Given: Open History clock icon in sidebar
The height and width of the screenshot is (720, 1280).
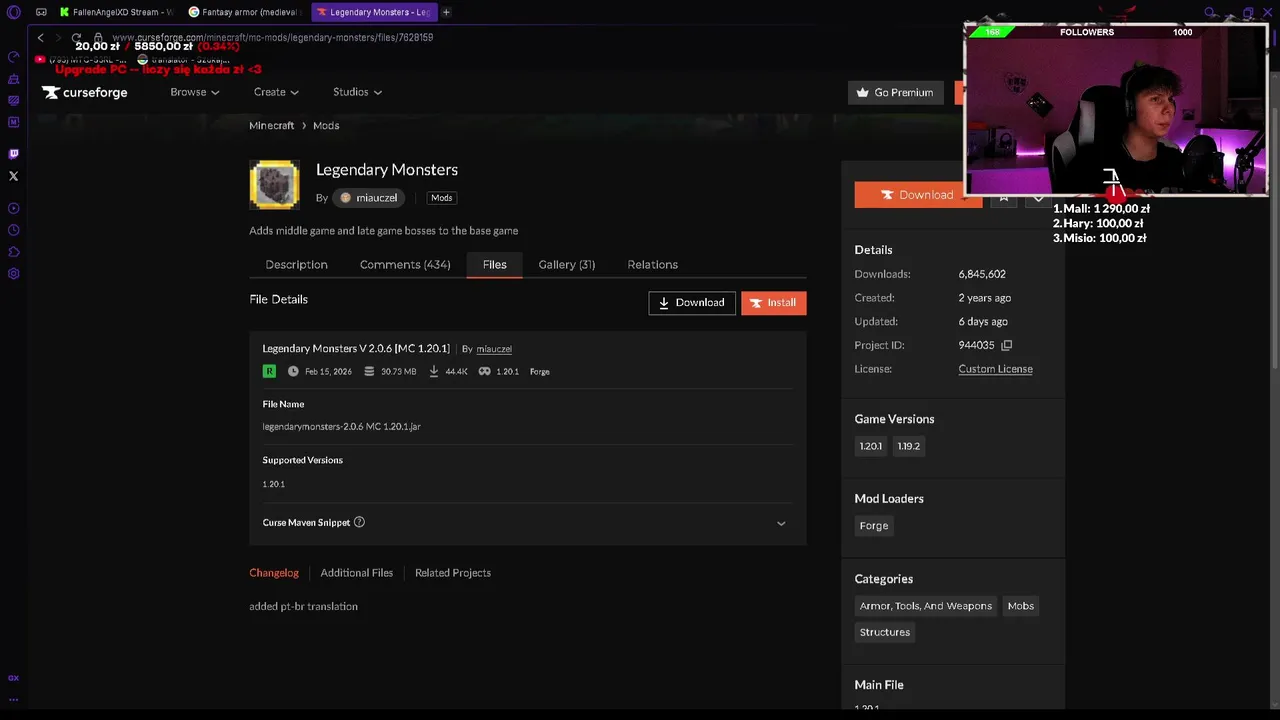Looking at the screenshot, I should click(x=13, y=230).
